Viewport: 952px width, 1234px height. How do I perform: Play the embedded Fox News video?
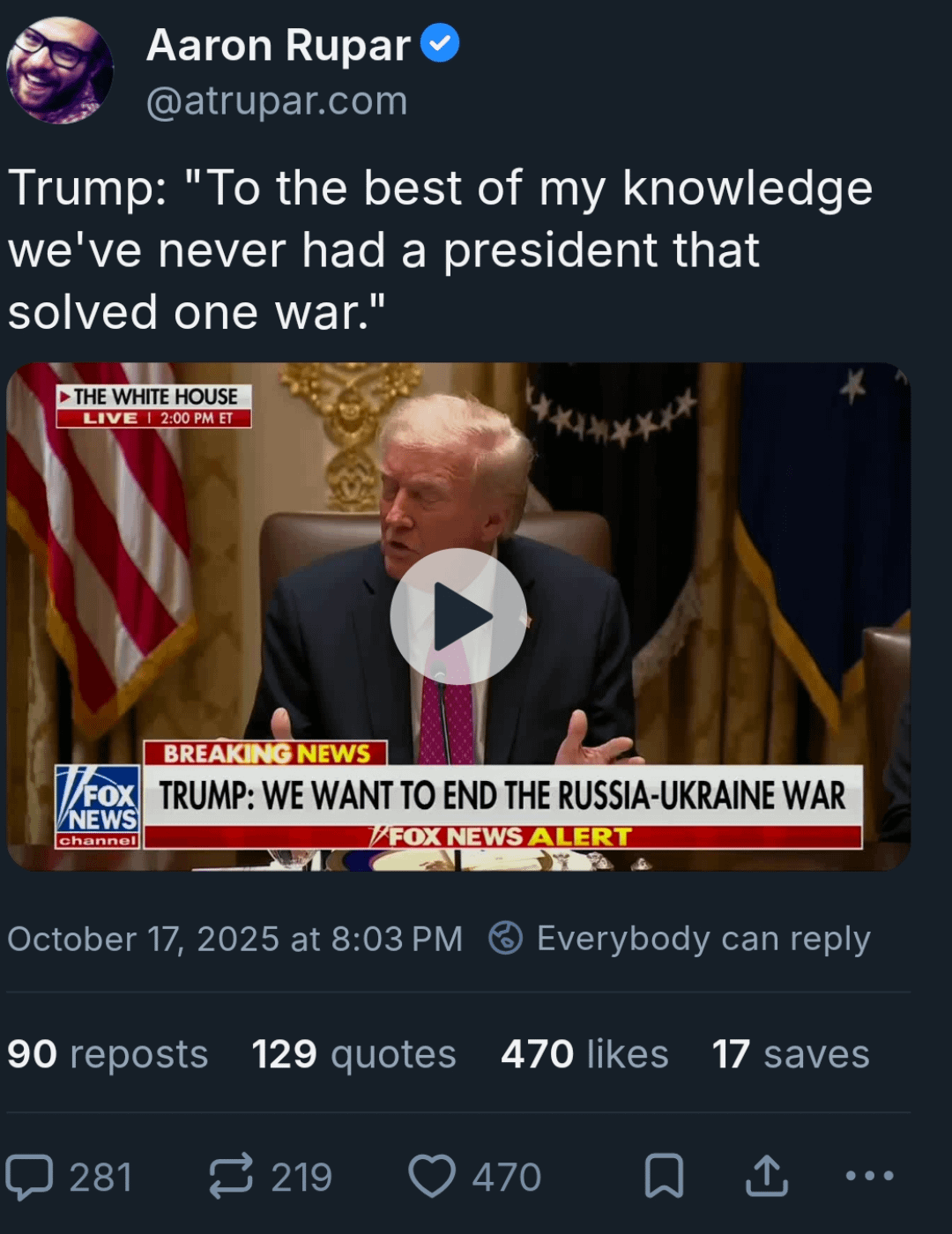(458, 616)
